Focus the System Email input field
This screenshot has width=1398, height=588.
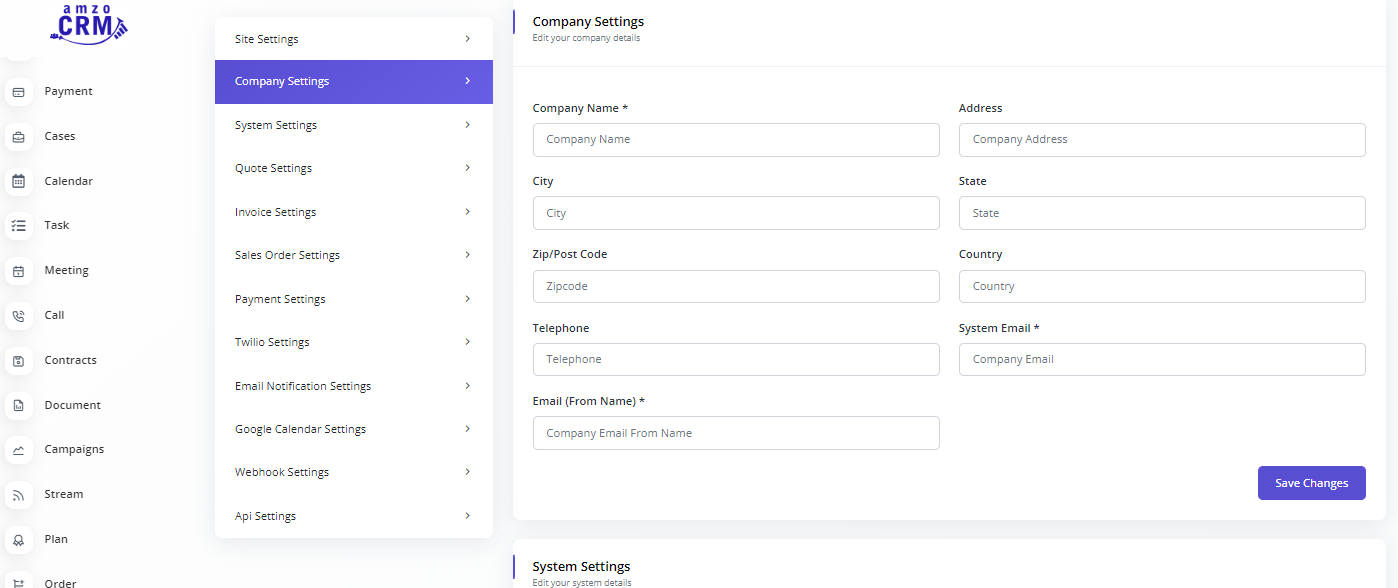[x=1162, y=360]
